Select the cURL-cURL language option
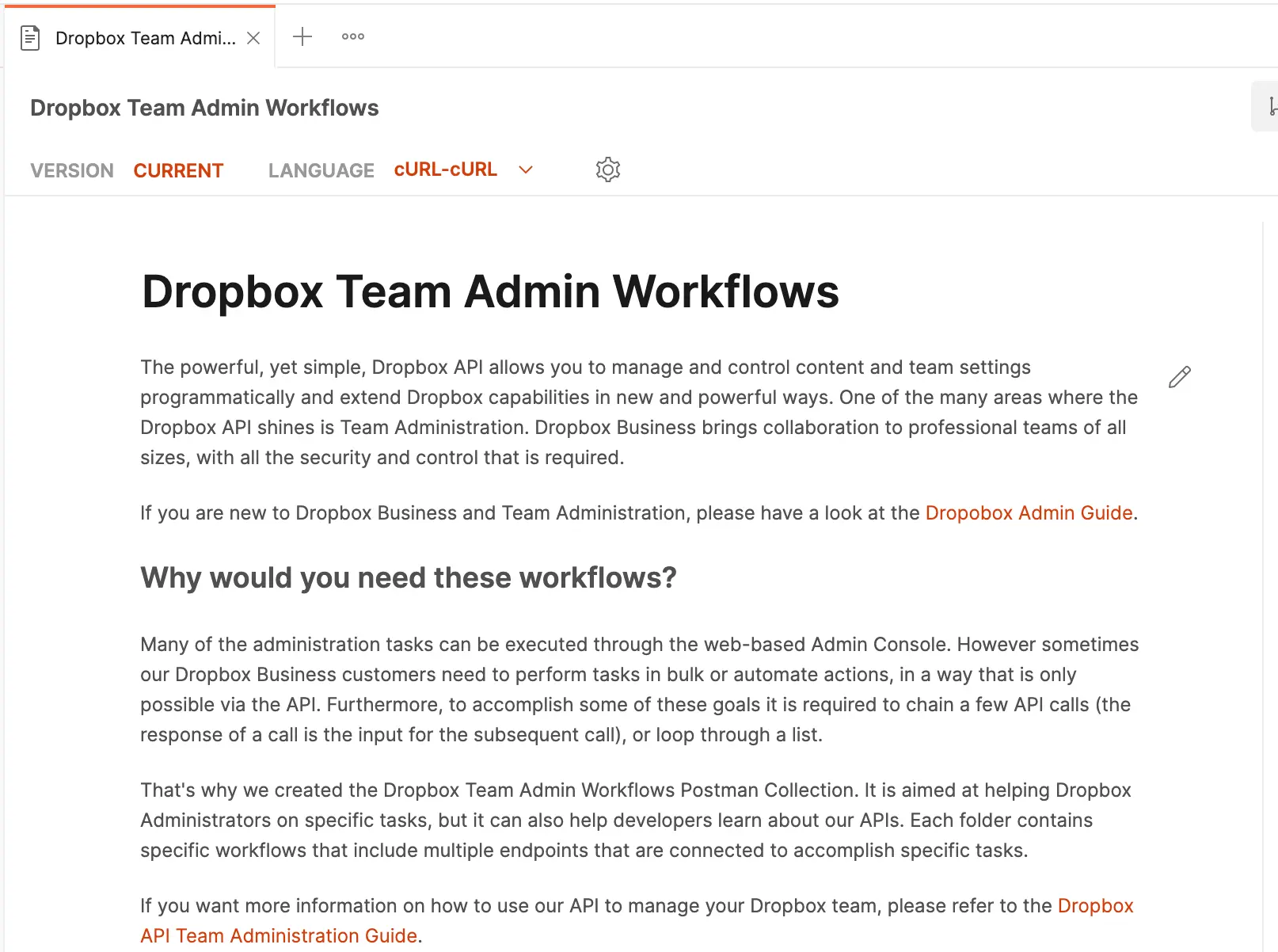Viewport: 1278px width, 952px height. [446, 169]
